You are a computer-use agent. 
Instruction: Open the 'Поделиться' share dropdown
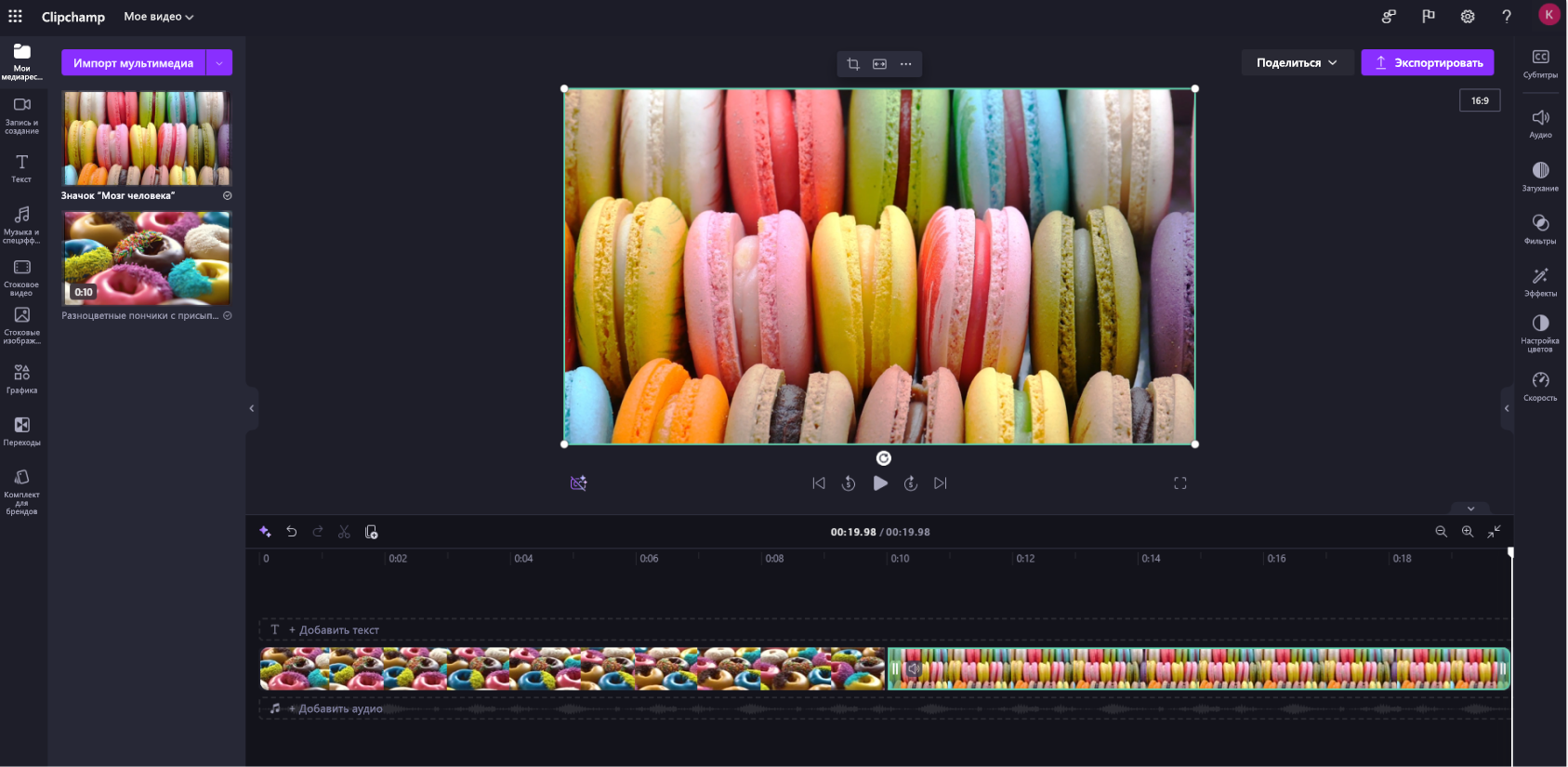coord(1298,62)
